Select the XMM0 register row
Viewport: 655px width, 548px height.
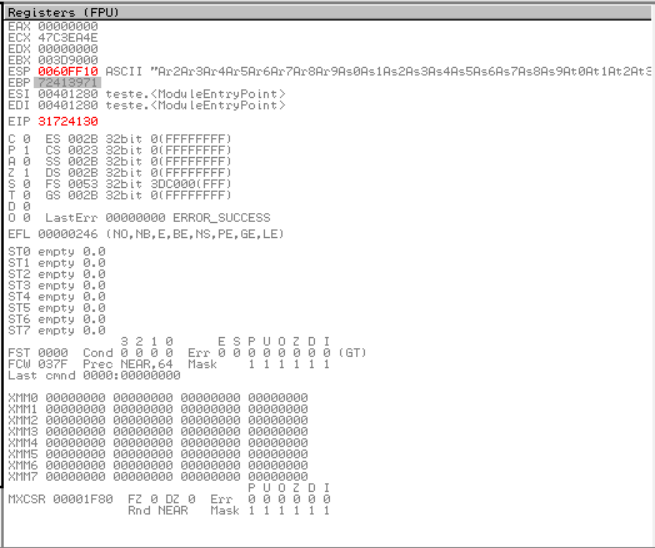[x=157, y=397]
